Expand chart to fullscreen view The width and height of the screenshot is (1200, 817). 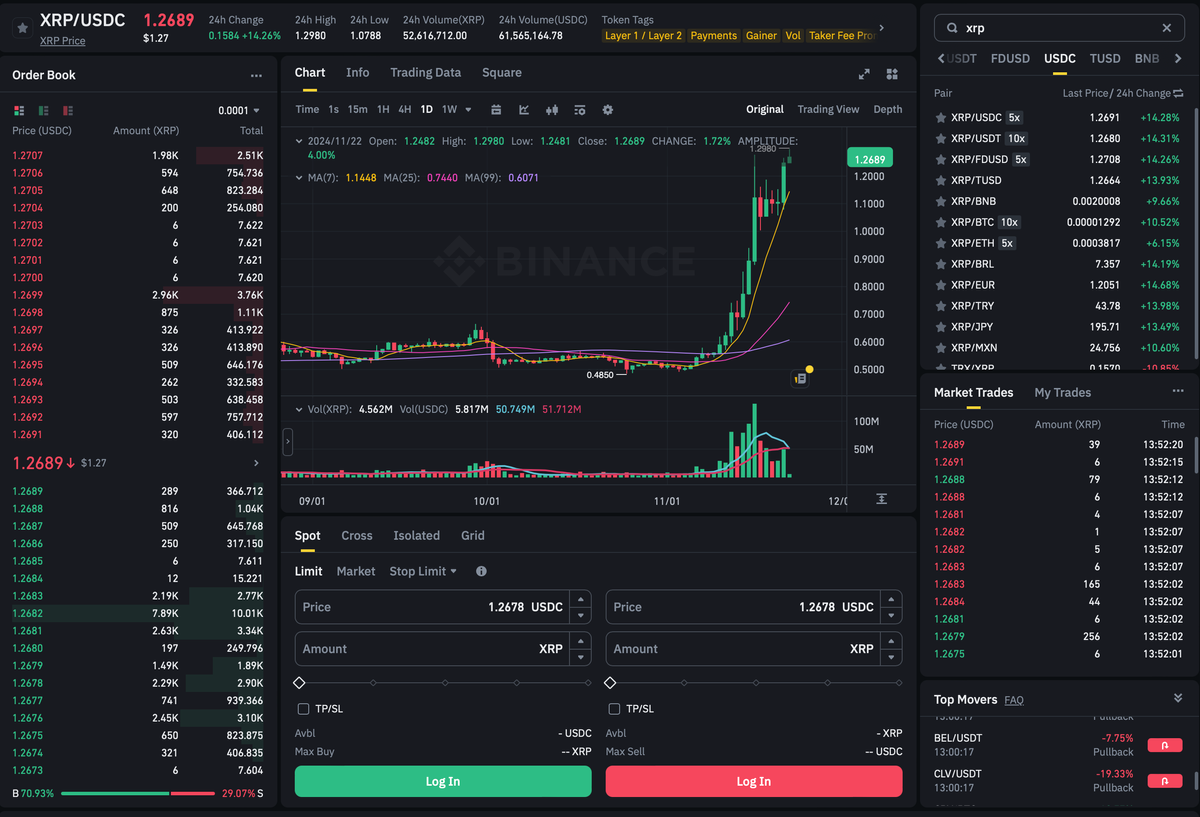(x=864, y=73)
